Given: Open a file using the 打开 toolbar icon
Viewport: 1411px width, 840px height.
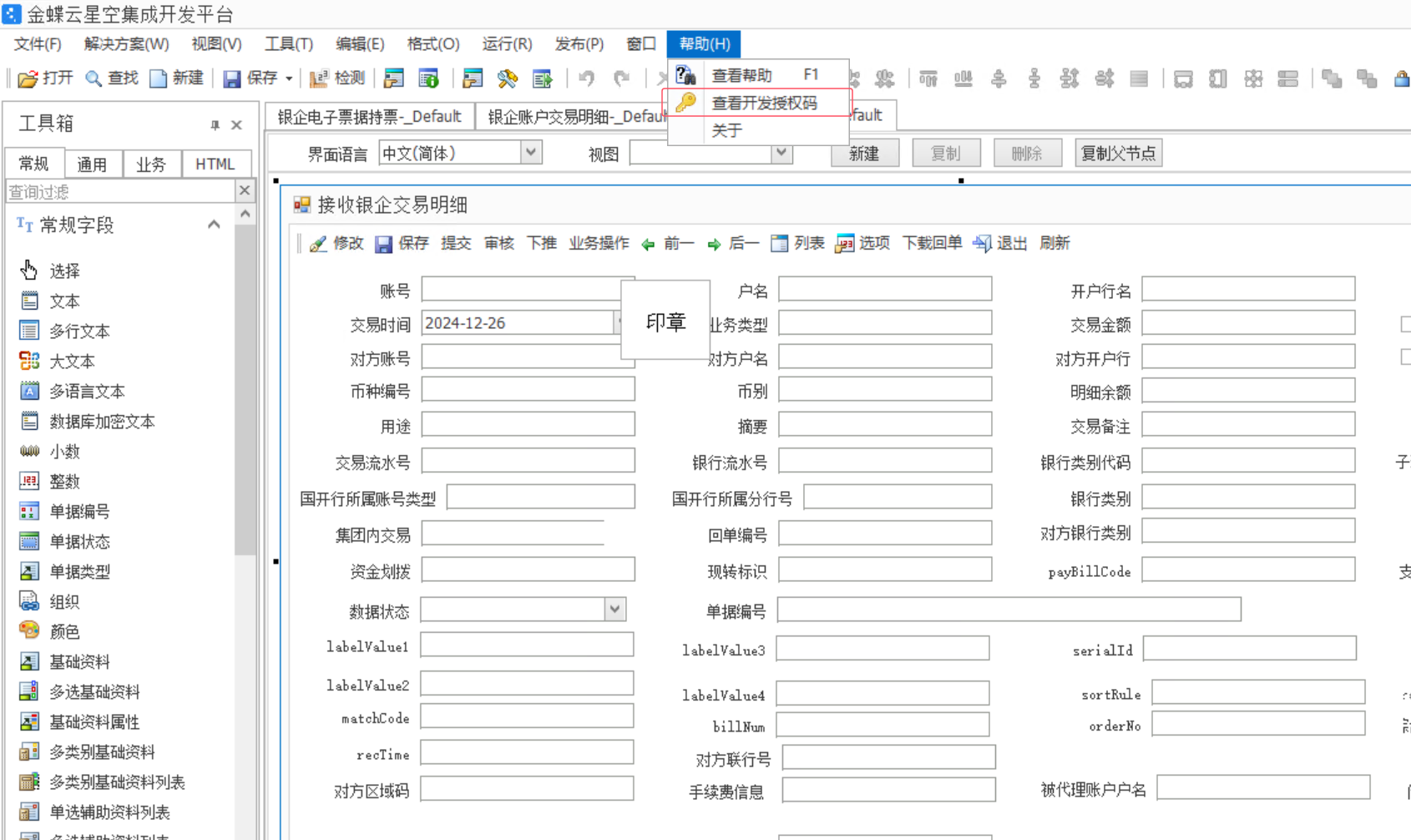Looking at the screenshot, I should [x=37, y=78].
